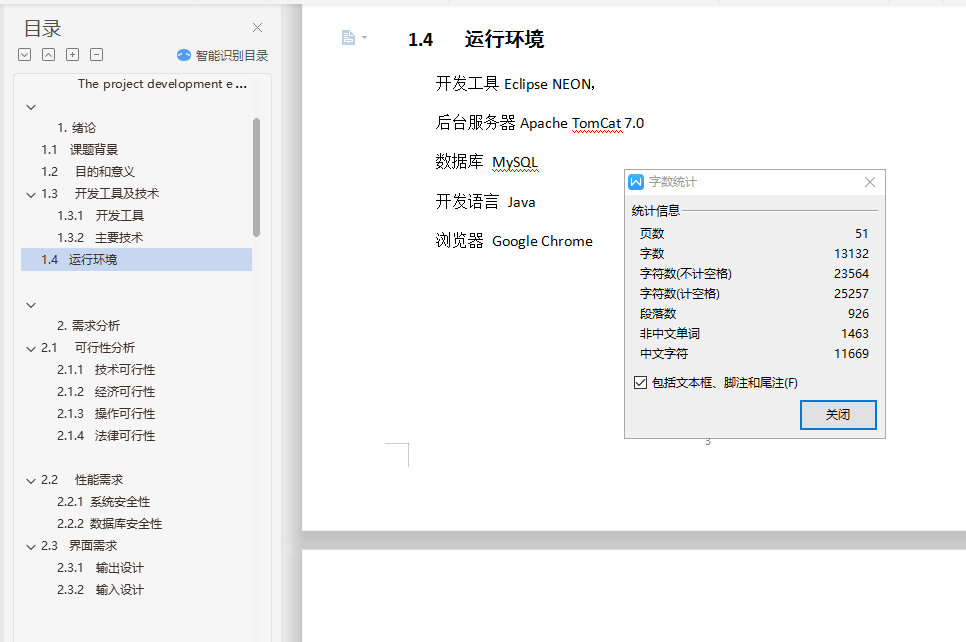Open heading 2.3 界面需求
966x642 pixels.
point(79,546)
